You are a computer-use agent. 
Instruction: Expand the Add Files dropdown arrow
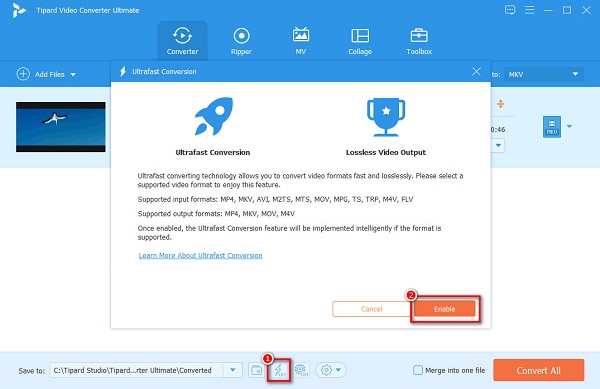(x=73, y=75)
